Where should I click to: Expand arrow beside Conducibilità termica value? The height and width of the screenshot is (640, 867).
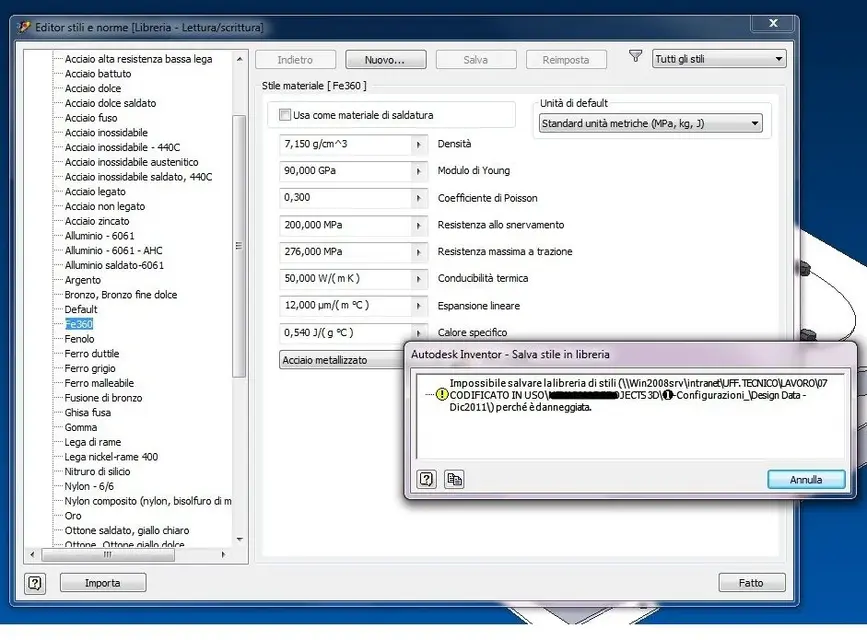[x=419, y=279]
